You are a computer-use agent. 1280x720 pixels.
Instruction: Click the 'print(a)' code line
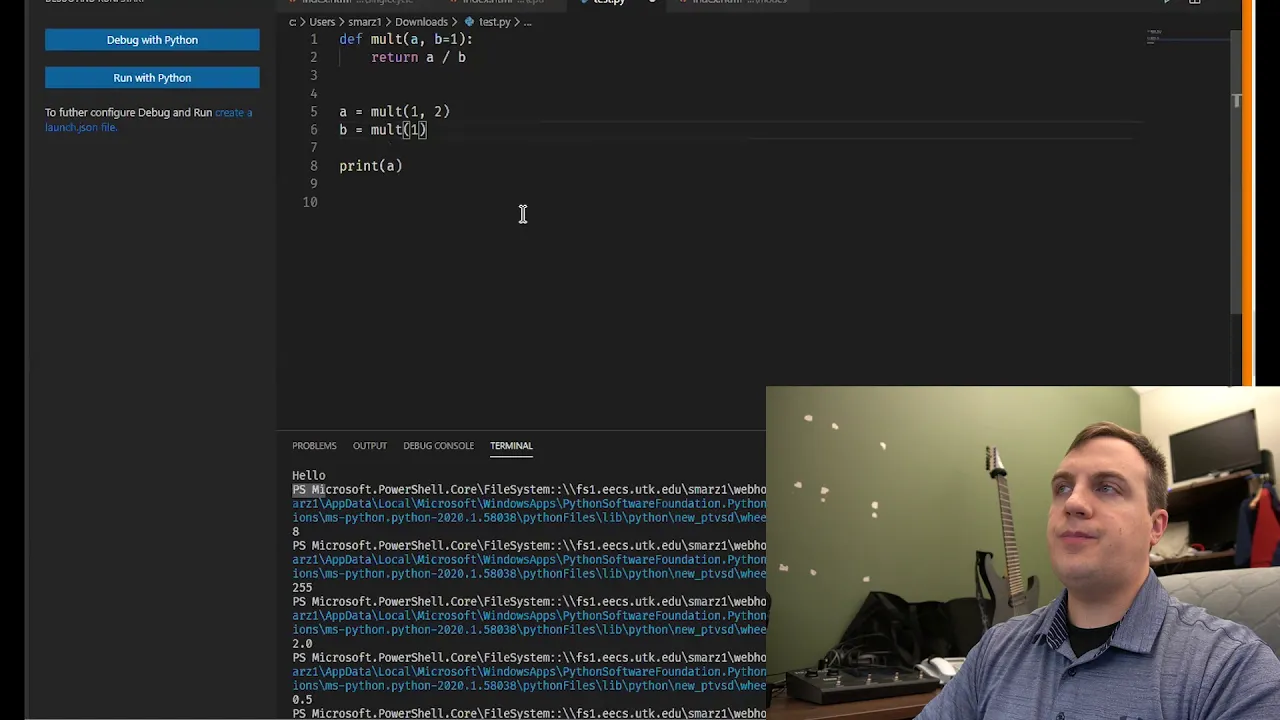(x=370, y=165)
